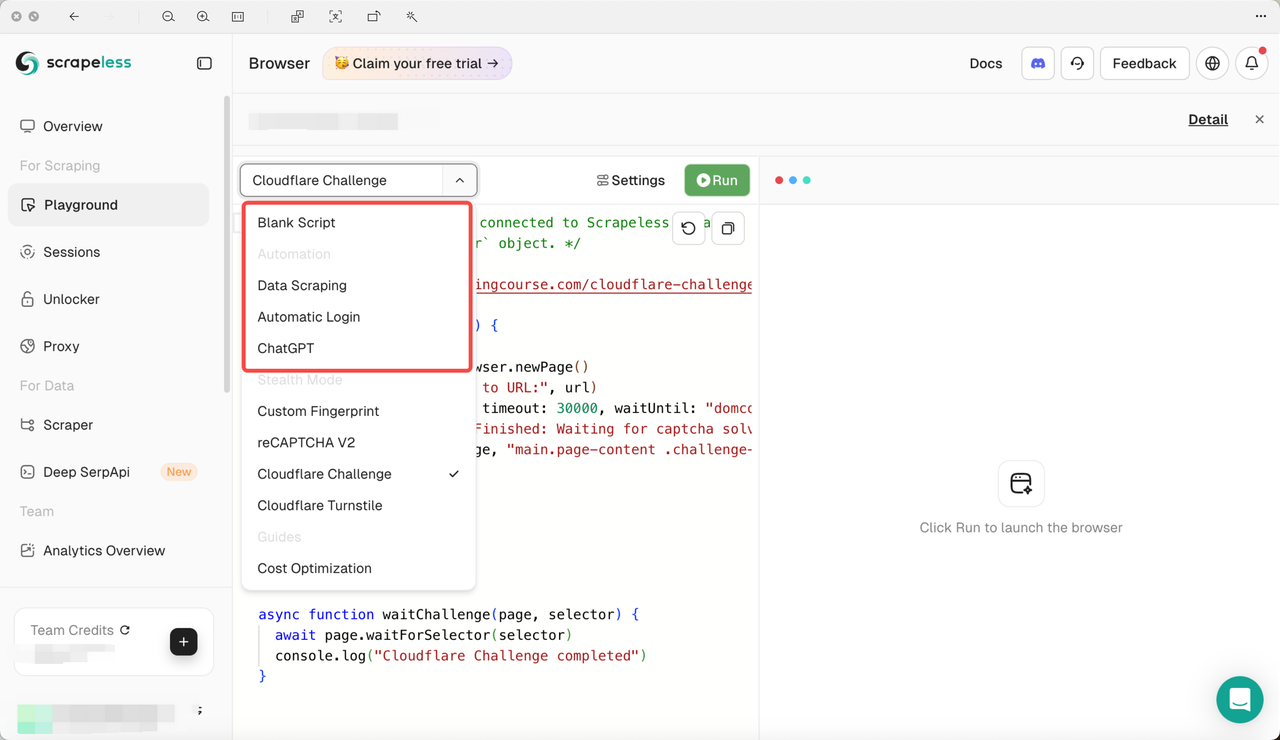The image size is (1280, 740).
Task: Click "Click Run to launch the browser" text
Action: click(1021, 527)
